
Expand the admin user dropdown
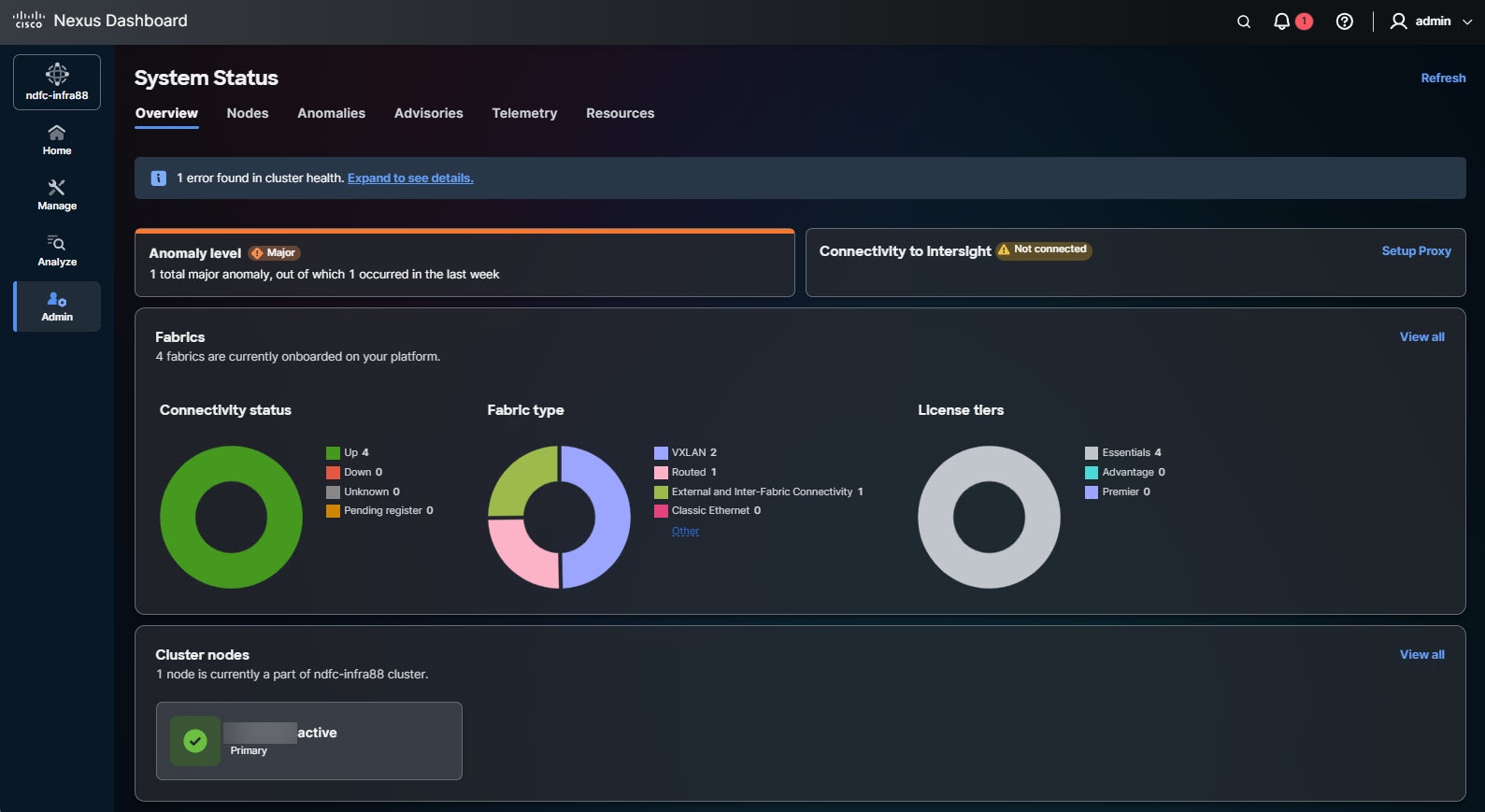[1432, 21]
